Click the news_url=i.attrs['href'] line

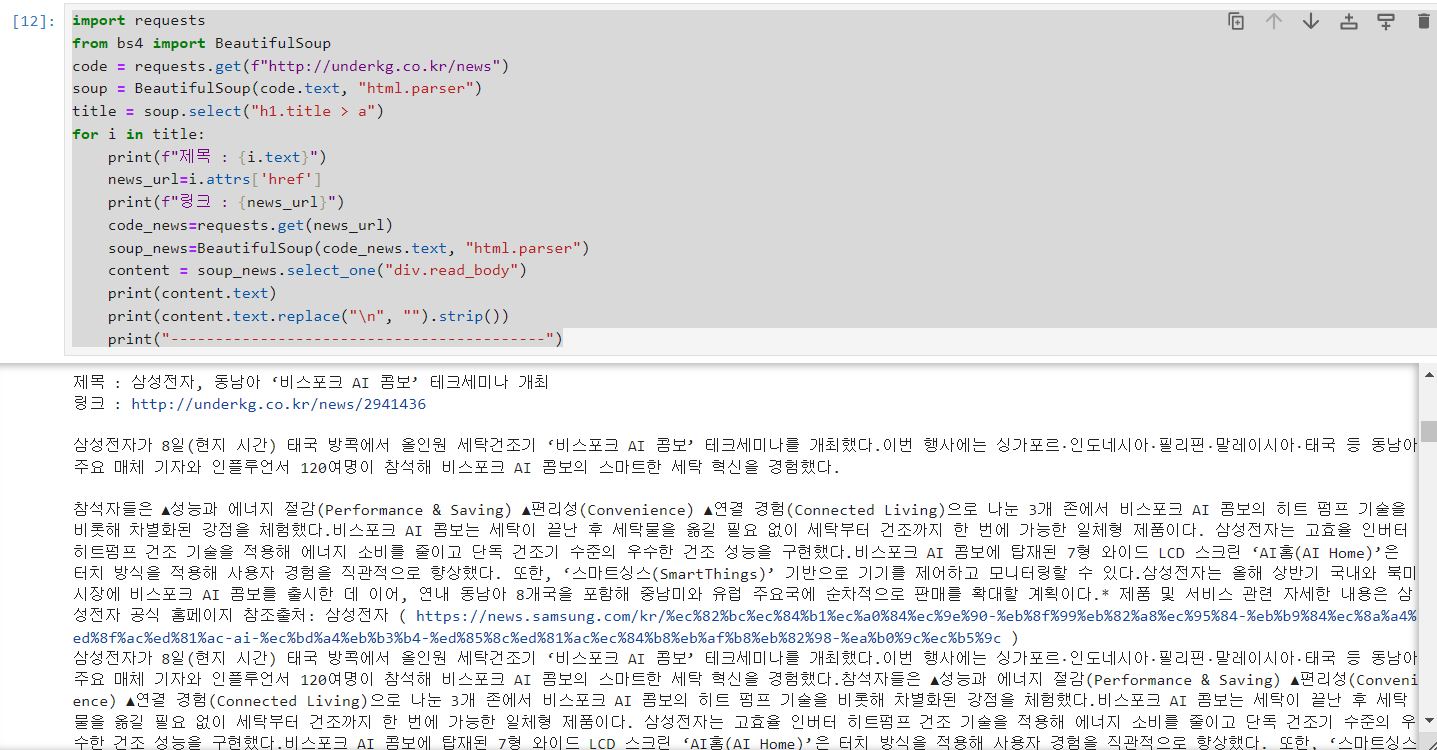[215, 179]
